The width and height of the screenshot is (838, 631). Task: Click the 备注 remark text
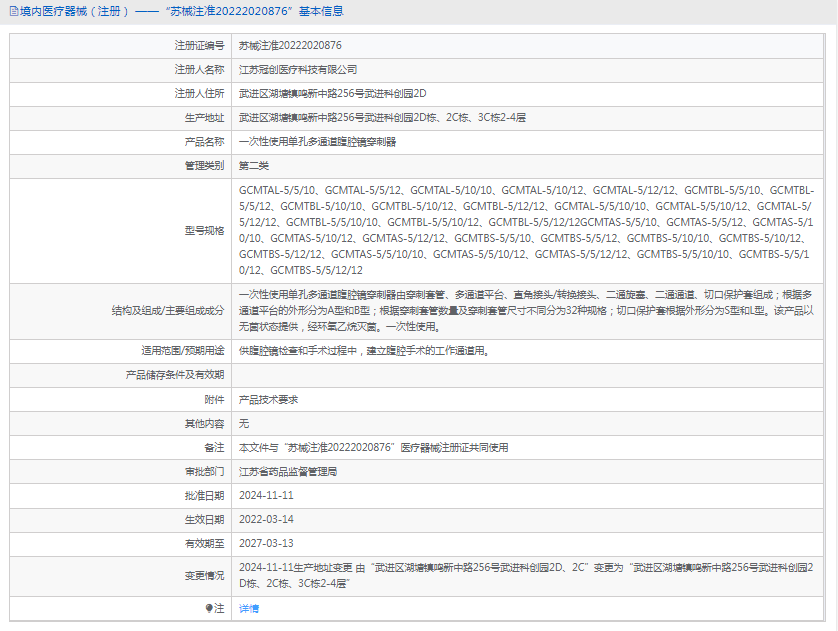(374, 448)
